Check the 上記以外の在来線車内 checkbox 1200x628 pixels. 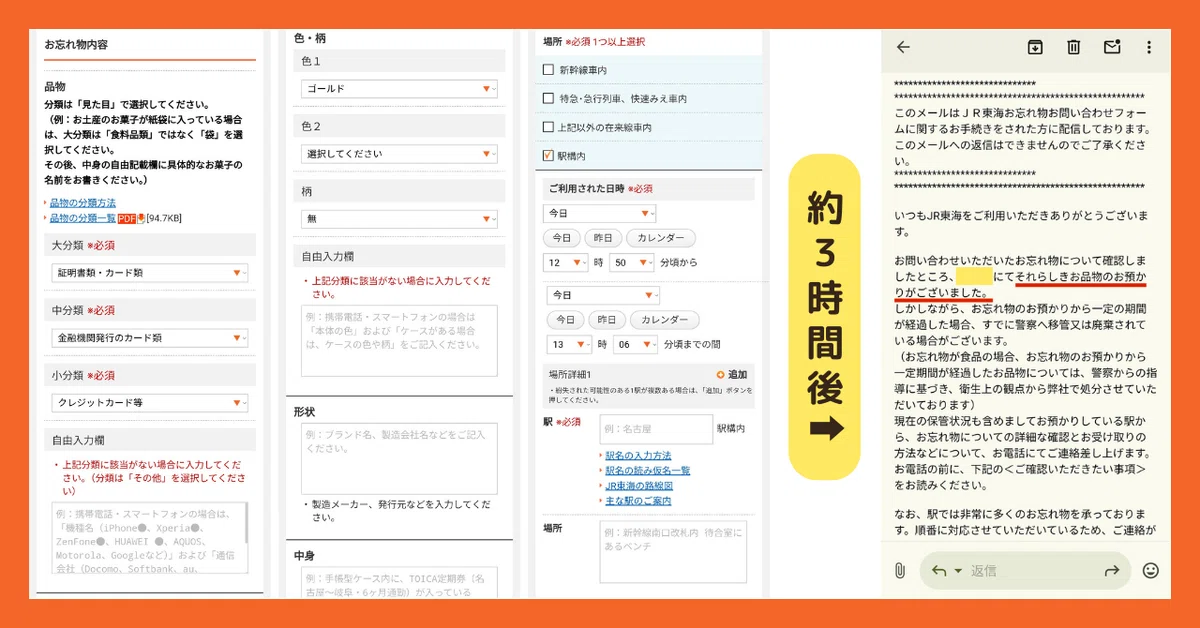click(547, 127)
